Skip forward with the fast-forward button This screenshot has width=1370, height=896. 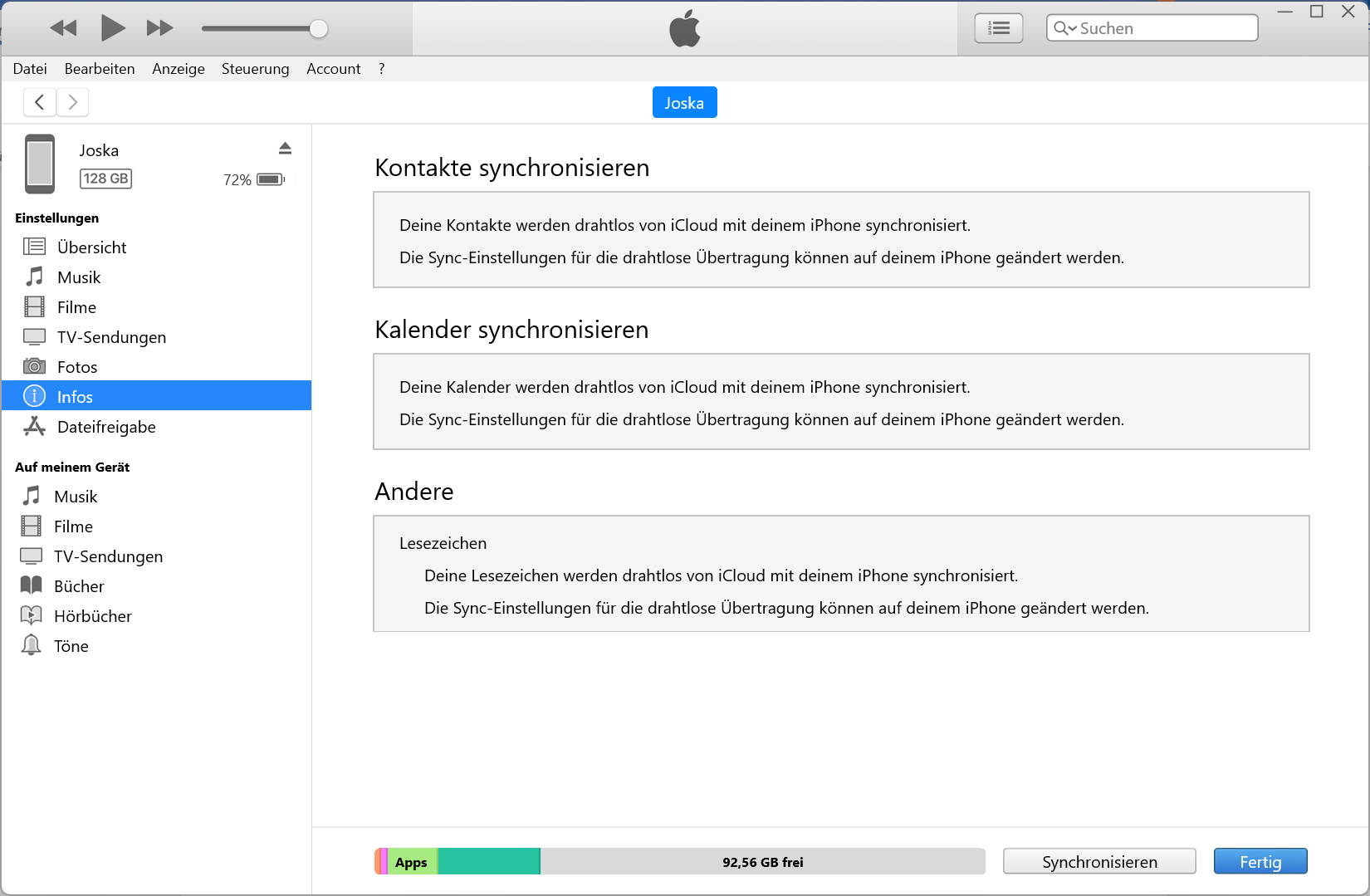(x=159, y=28)
